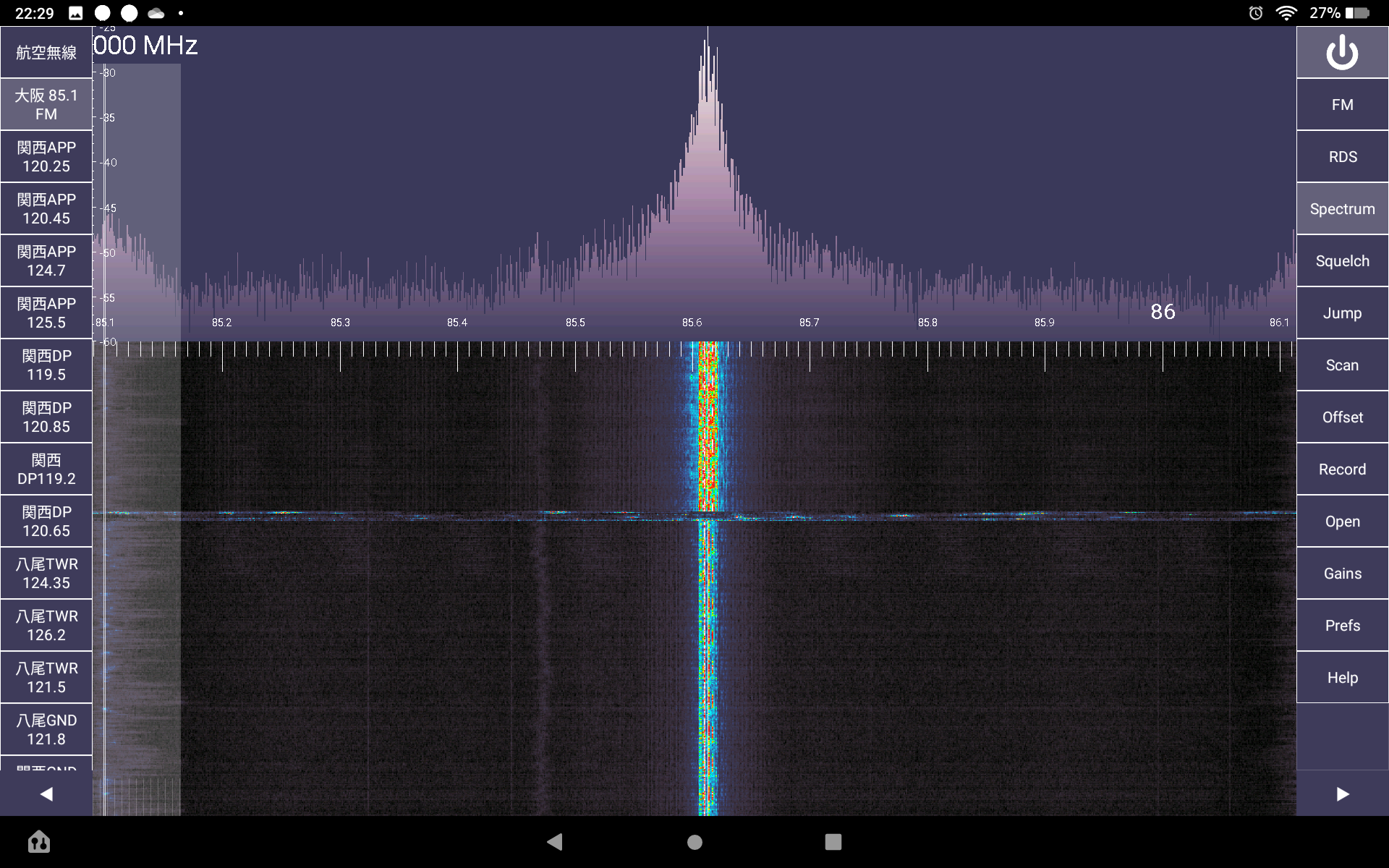Select preset 八尾TWR 124.35
The height and width of the screenshot is (868, 1389).
(46, 574)
